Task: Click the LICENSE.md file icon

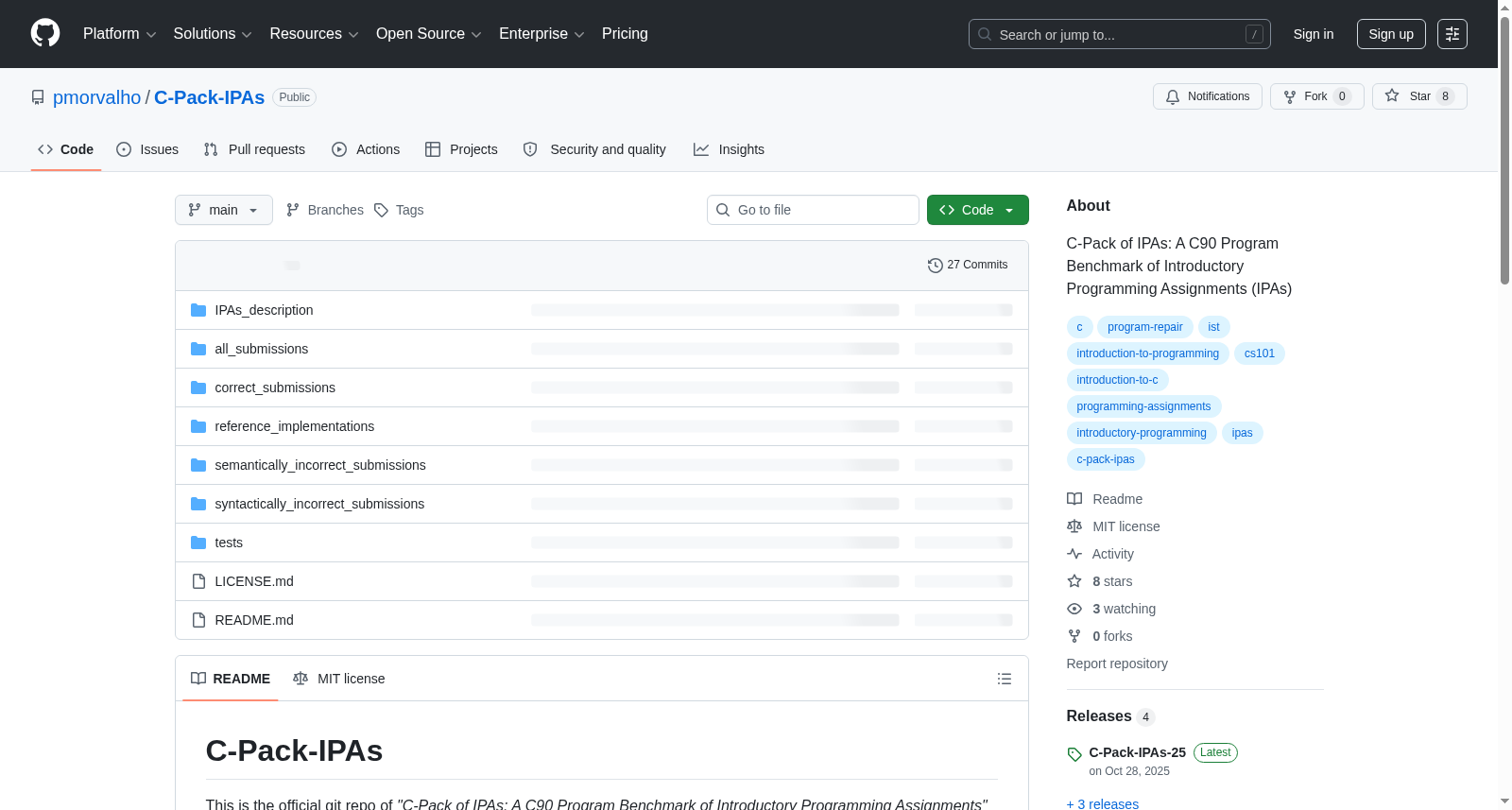Action: click(x=198, y=581)
